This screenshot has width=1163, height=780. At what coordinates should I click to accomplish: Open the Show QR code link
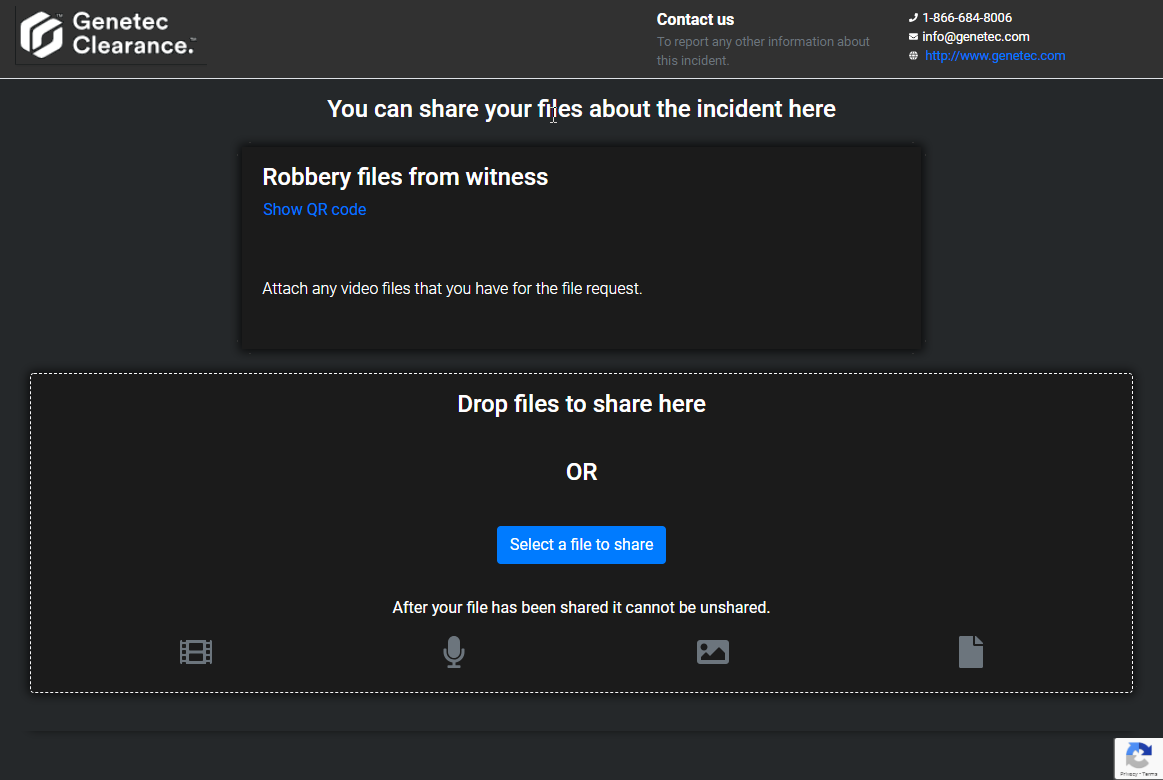pyautogui.click(x=314, y=210)
